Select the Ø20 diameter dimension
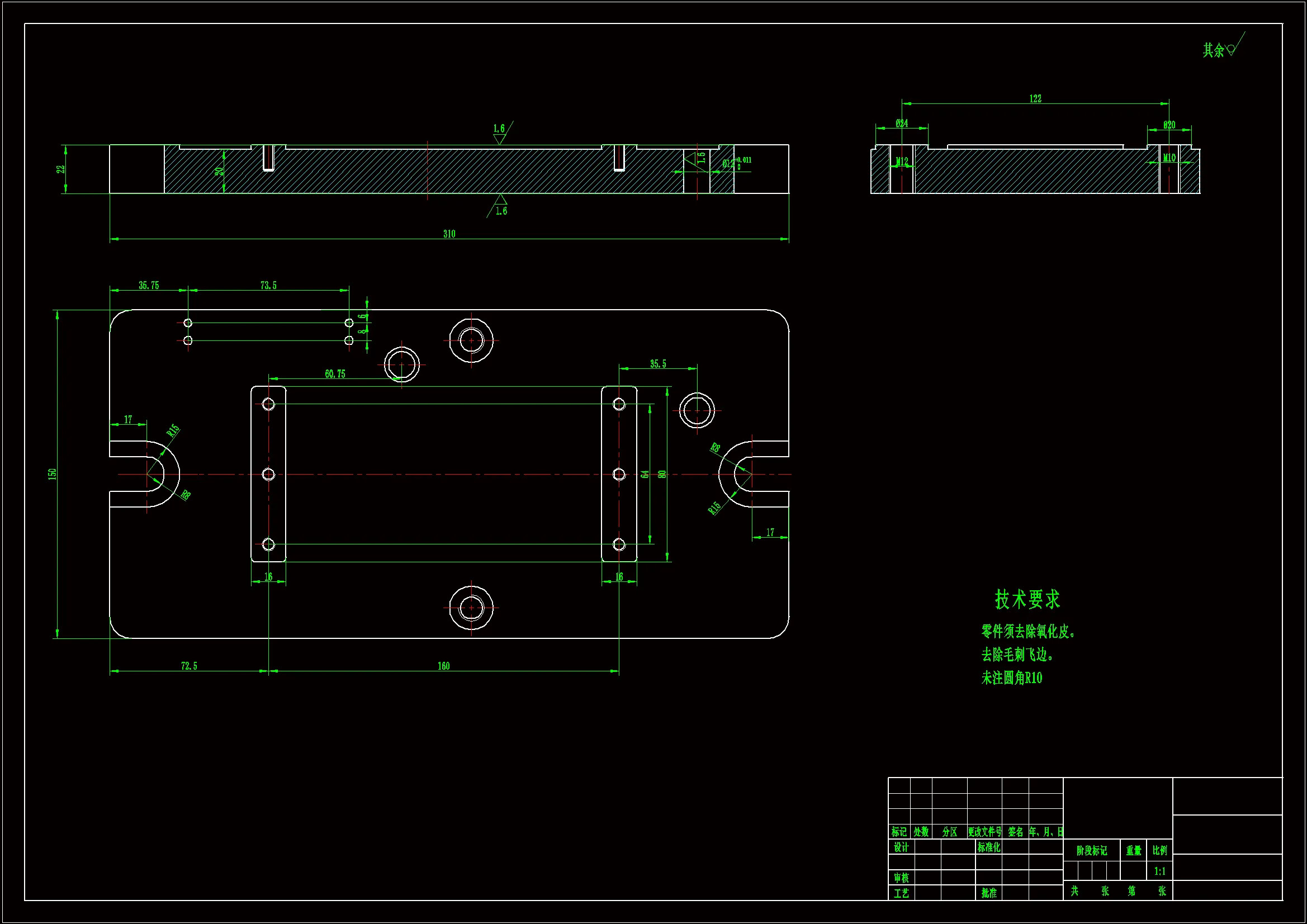Image resolution: width=1307 pixels, height=924 pixels. tap(1169, 125)
